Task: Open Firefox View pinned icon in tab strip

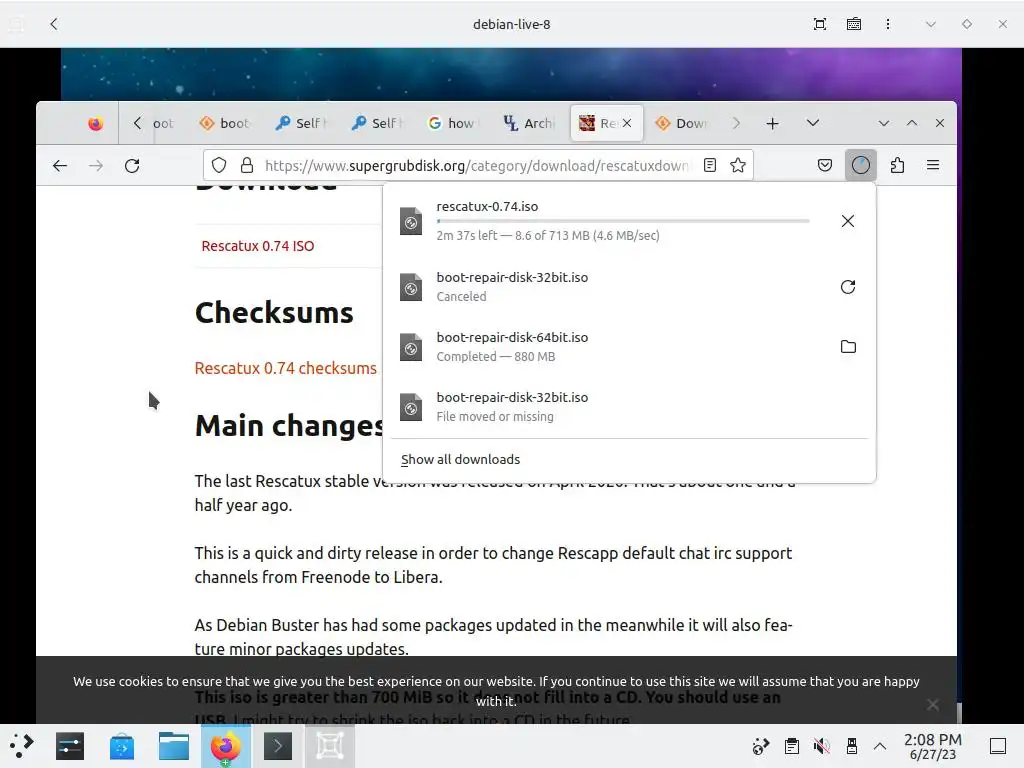Action: coord(95,123)
